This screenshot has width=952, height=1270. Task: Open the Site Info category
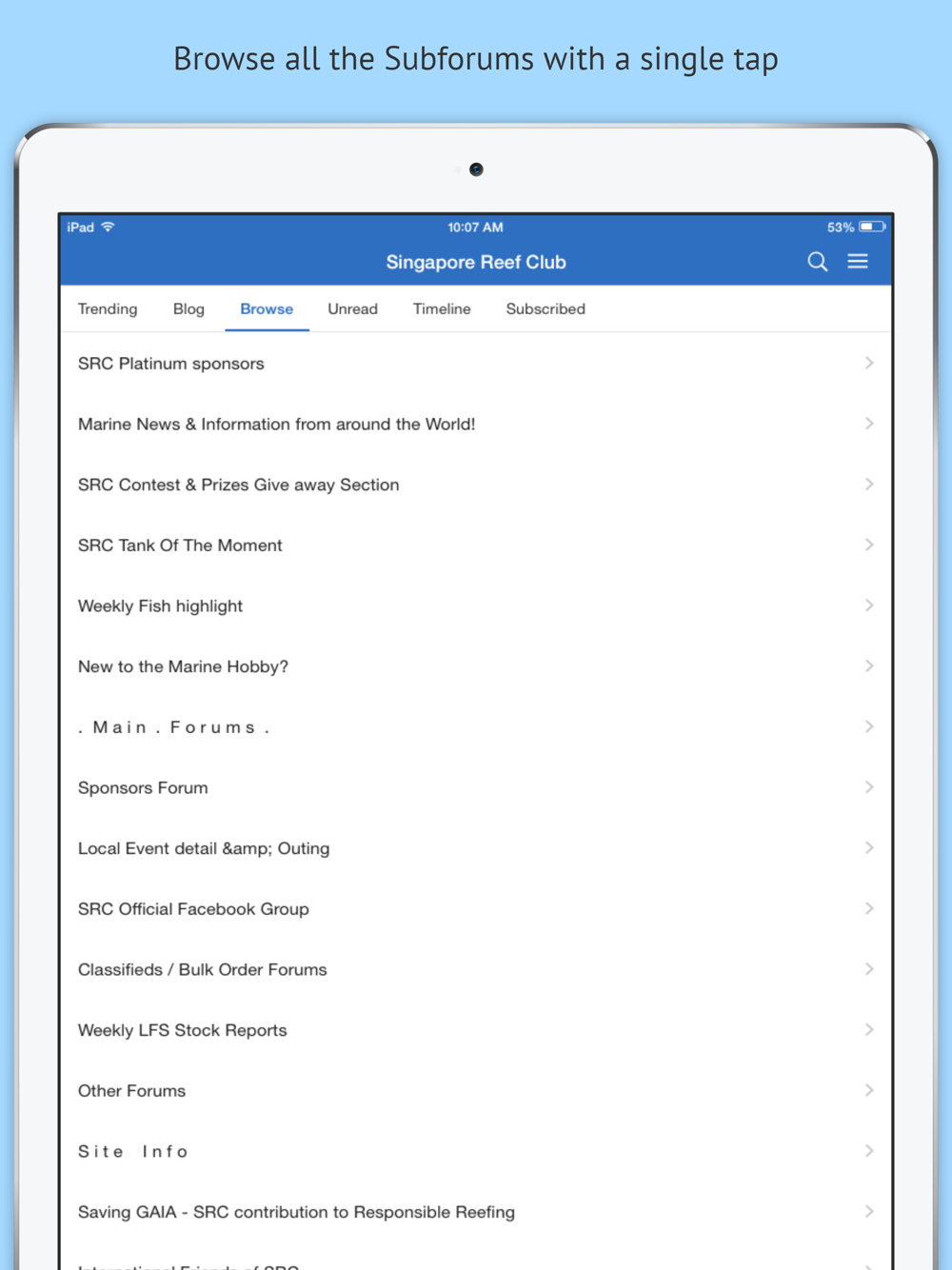pos(476,1151)
